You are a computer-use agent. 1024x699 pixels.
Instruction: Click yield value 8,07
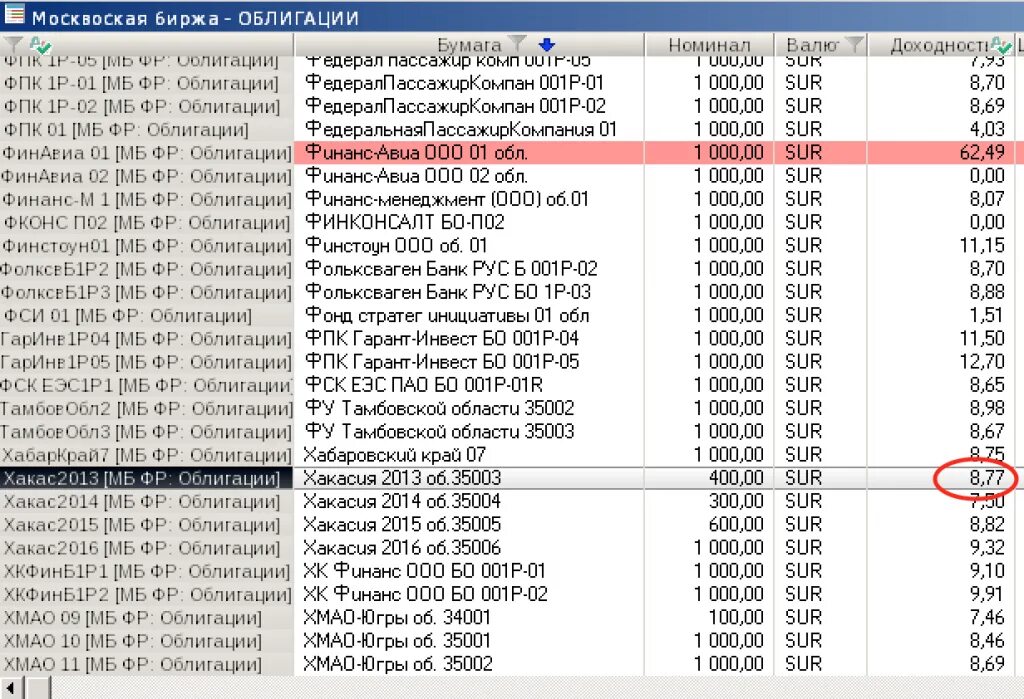987,199
